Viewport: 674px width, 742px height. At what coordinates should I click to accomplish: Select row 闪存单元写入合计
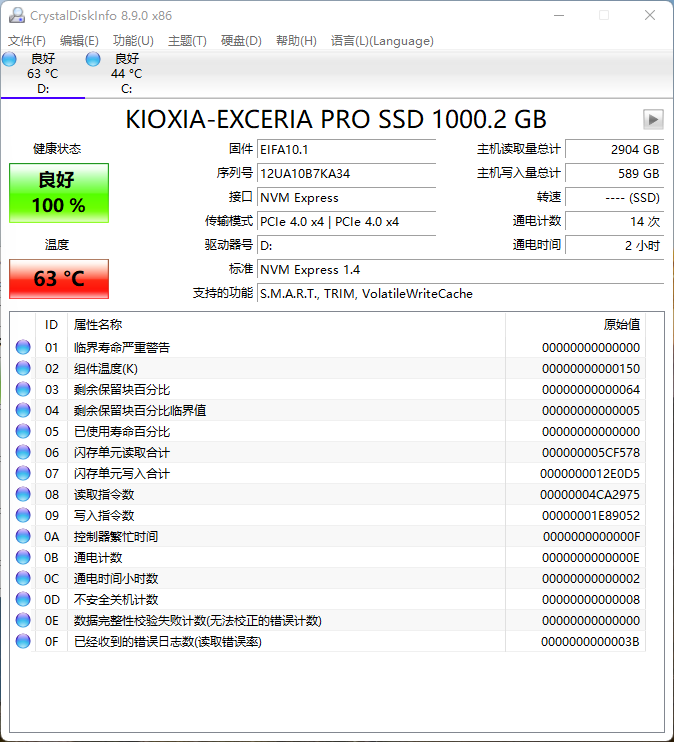328,473
